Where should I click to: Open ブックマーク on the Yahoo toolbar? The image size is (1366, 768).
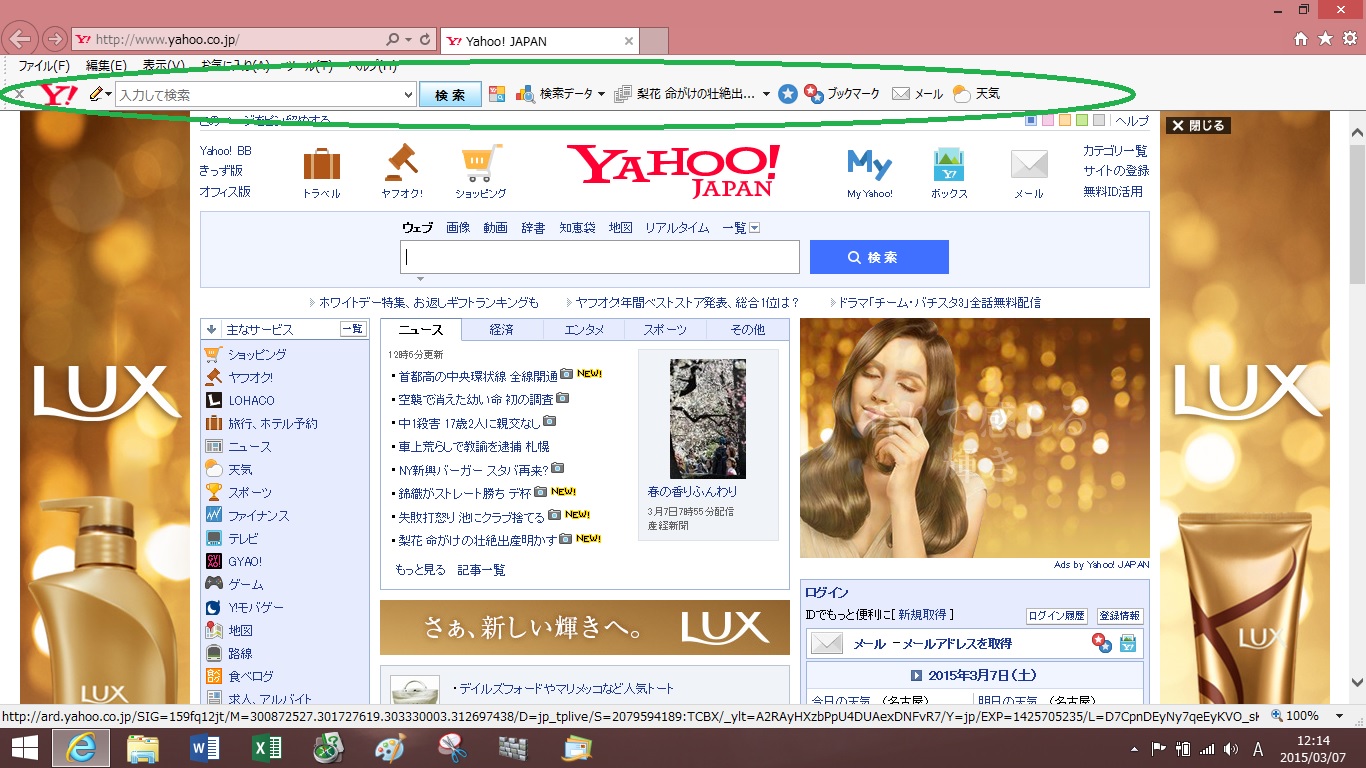click(x=842, y=94)
